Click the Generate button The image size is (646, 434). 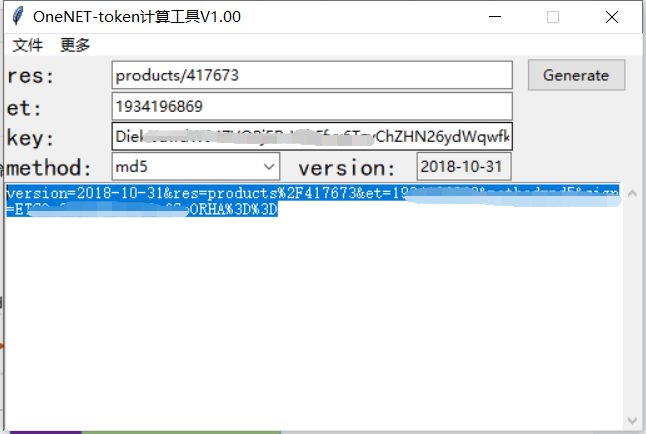point(576,75)
